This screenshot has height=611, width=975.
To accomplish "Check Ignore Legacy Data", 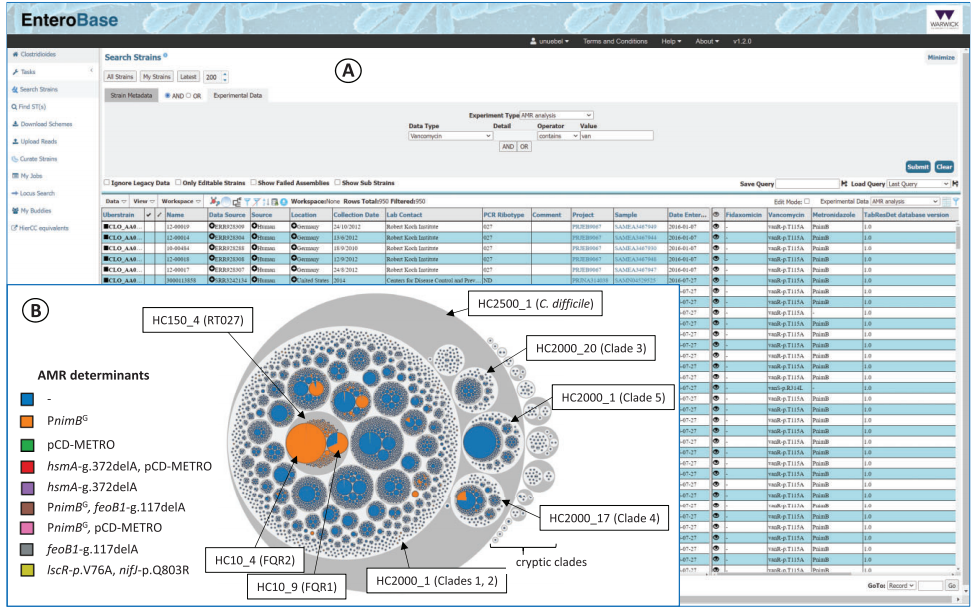I will (107, 183).
